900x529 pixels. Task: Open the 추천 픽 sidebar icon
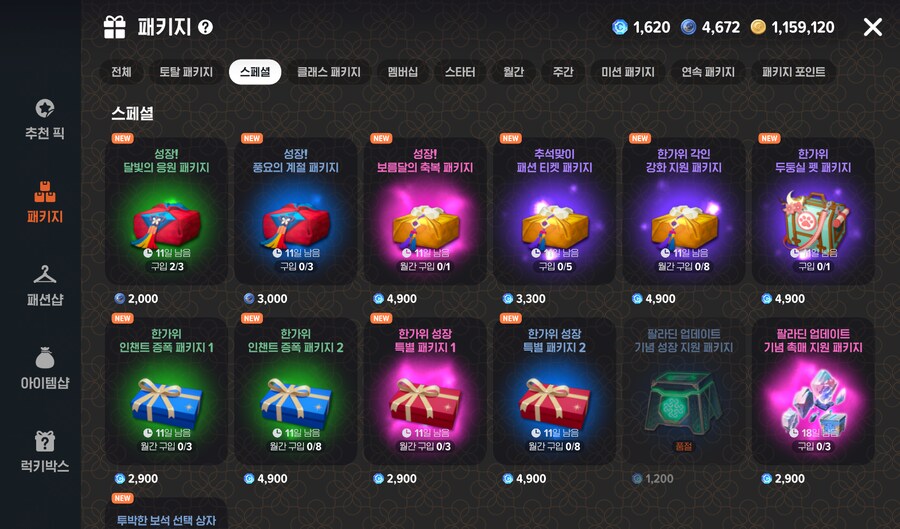click(x=45, y=108)
